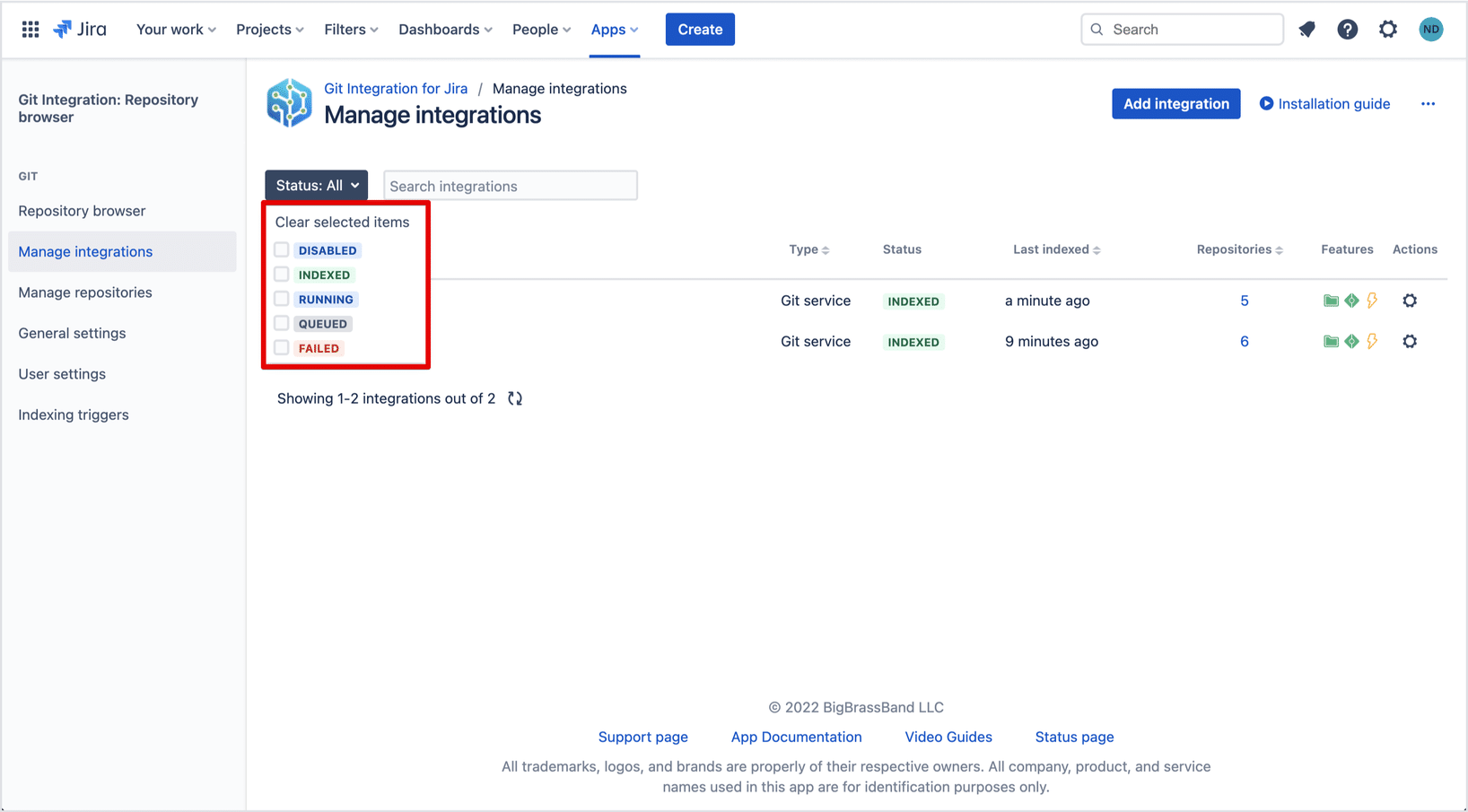Check the FAILED status filter
Viewport: 1468px width, 812px height.
[282, 347]
